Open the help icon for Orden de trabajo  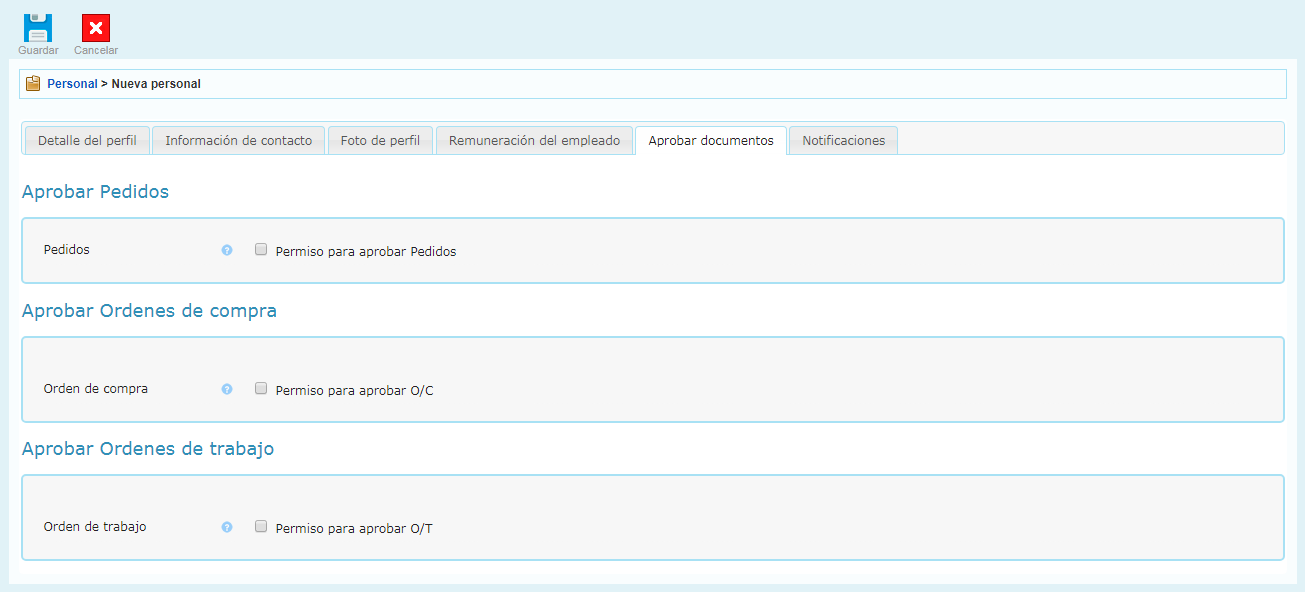[227, 527]
